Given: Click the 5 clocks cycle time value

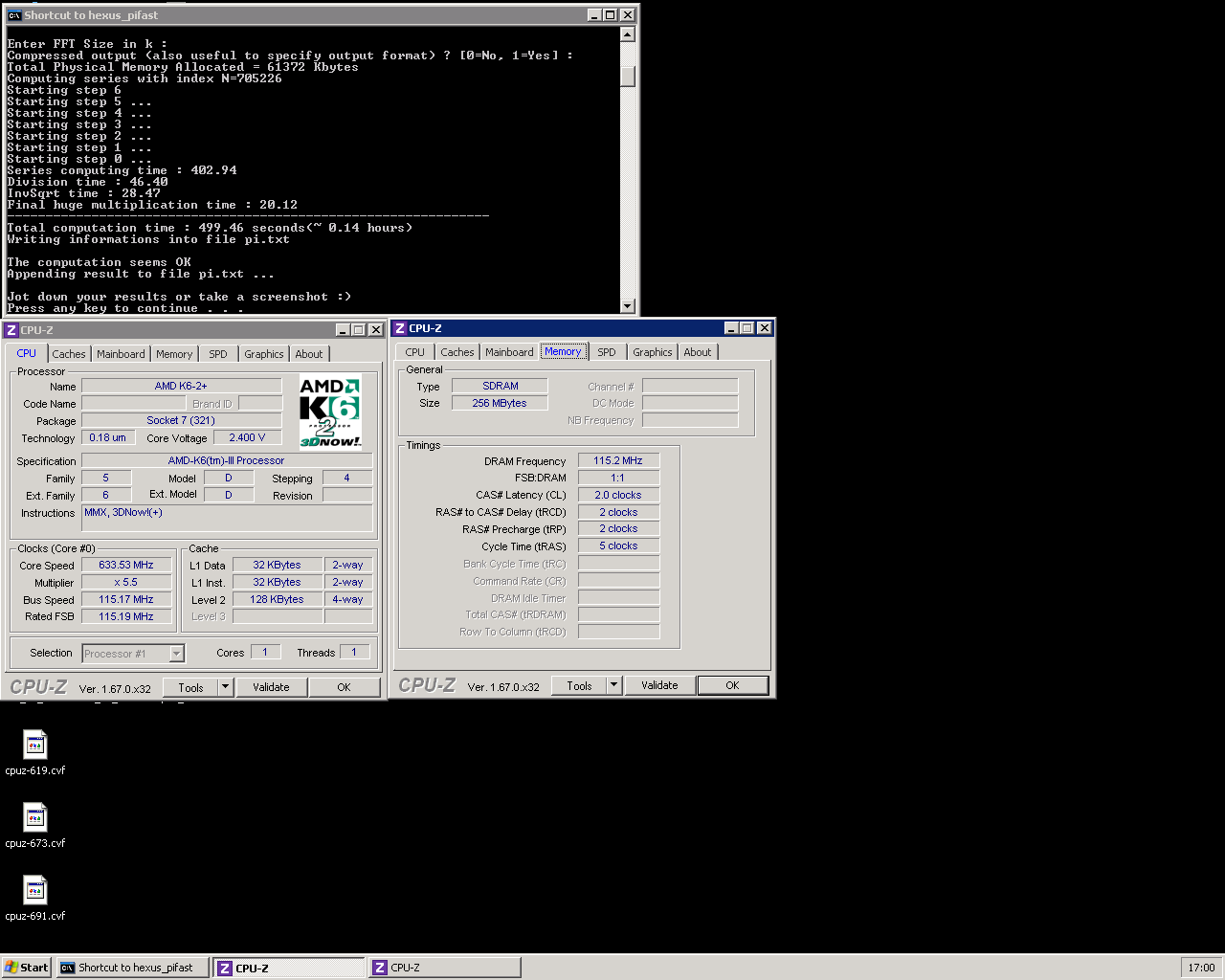Looking at the screenshot, I should (x=618, y=546).
